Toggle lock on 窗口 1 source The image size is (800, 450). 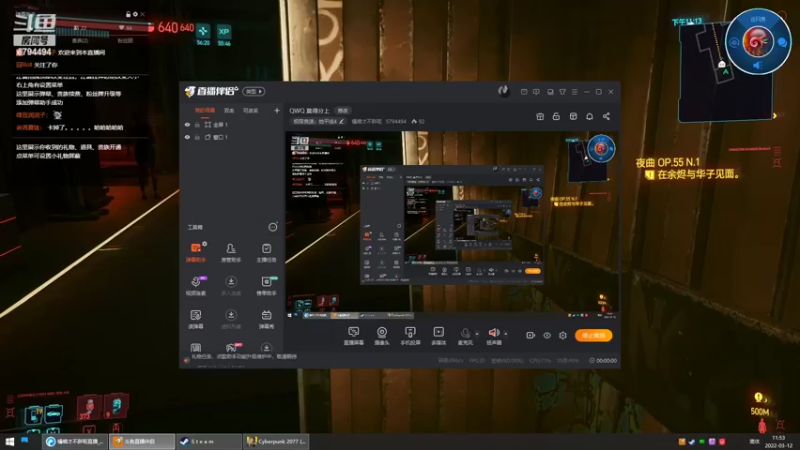197,137
